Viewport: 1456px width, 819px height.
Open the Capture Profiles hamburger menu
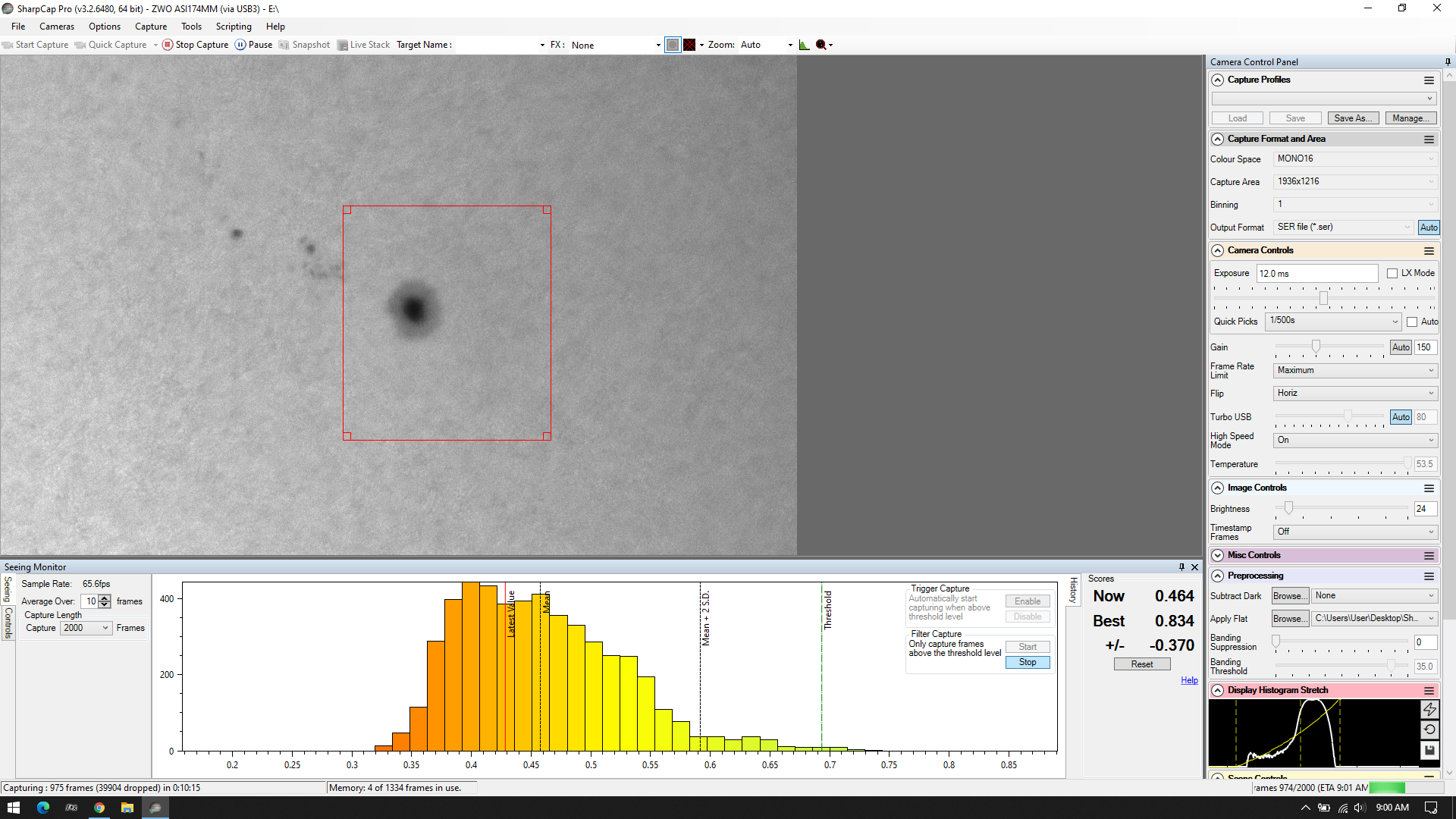point(1429,80)
